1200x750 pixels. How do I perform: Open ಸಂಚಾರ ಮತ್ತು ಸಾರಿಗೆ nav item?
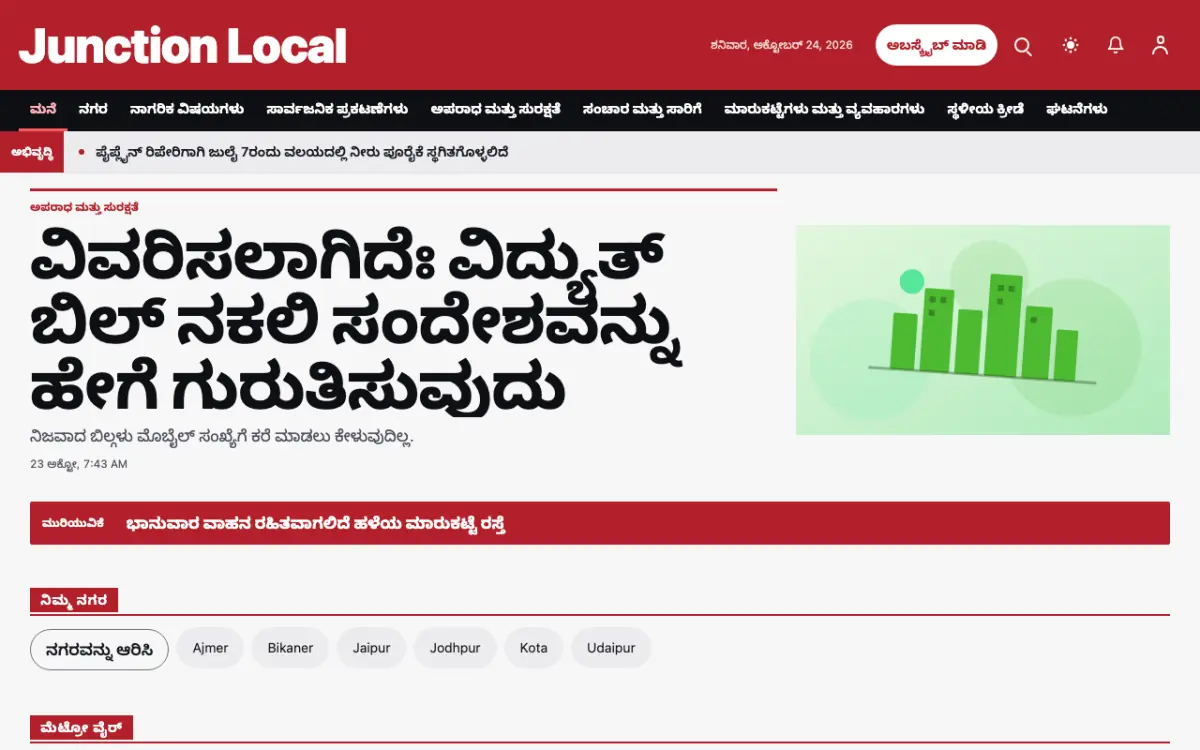pos(642,109)
